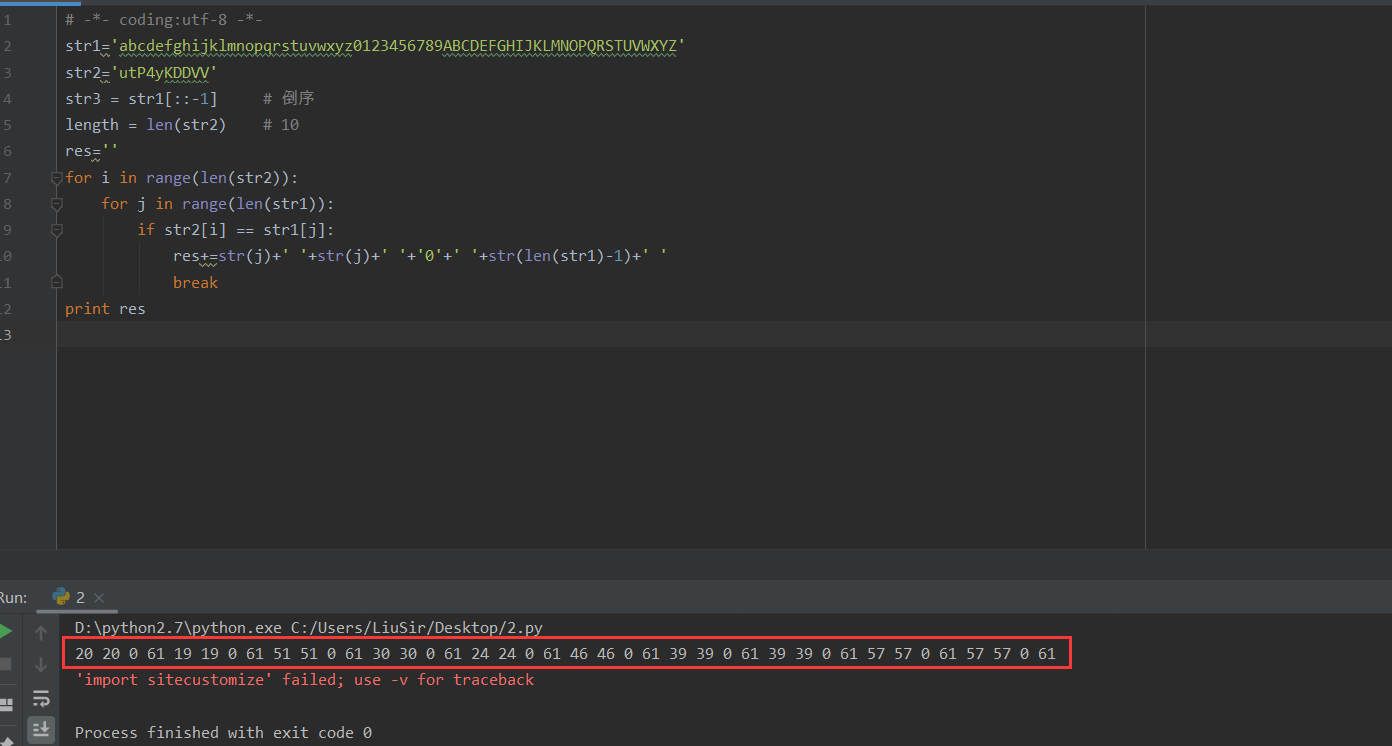Image resolution: width=1392 pixels, height=746 pixels.
Task: Collapse the outer for i loop fold marker
Action: (57, 178)
